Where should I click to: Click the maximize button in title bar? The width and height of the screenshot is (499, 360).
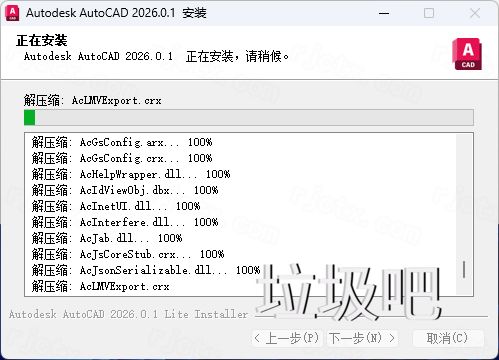(429, 13)
